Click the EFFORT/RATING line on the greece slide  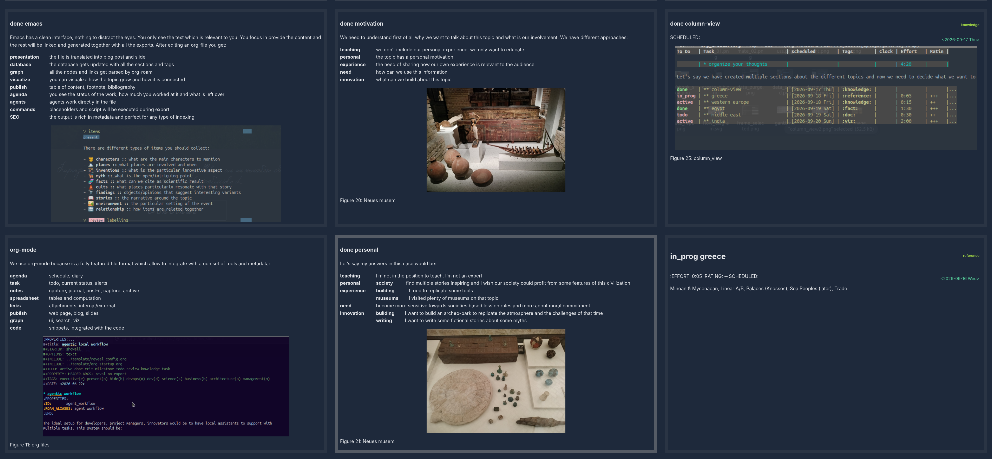click(x=714, y=276)
